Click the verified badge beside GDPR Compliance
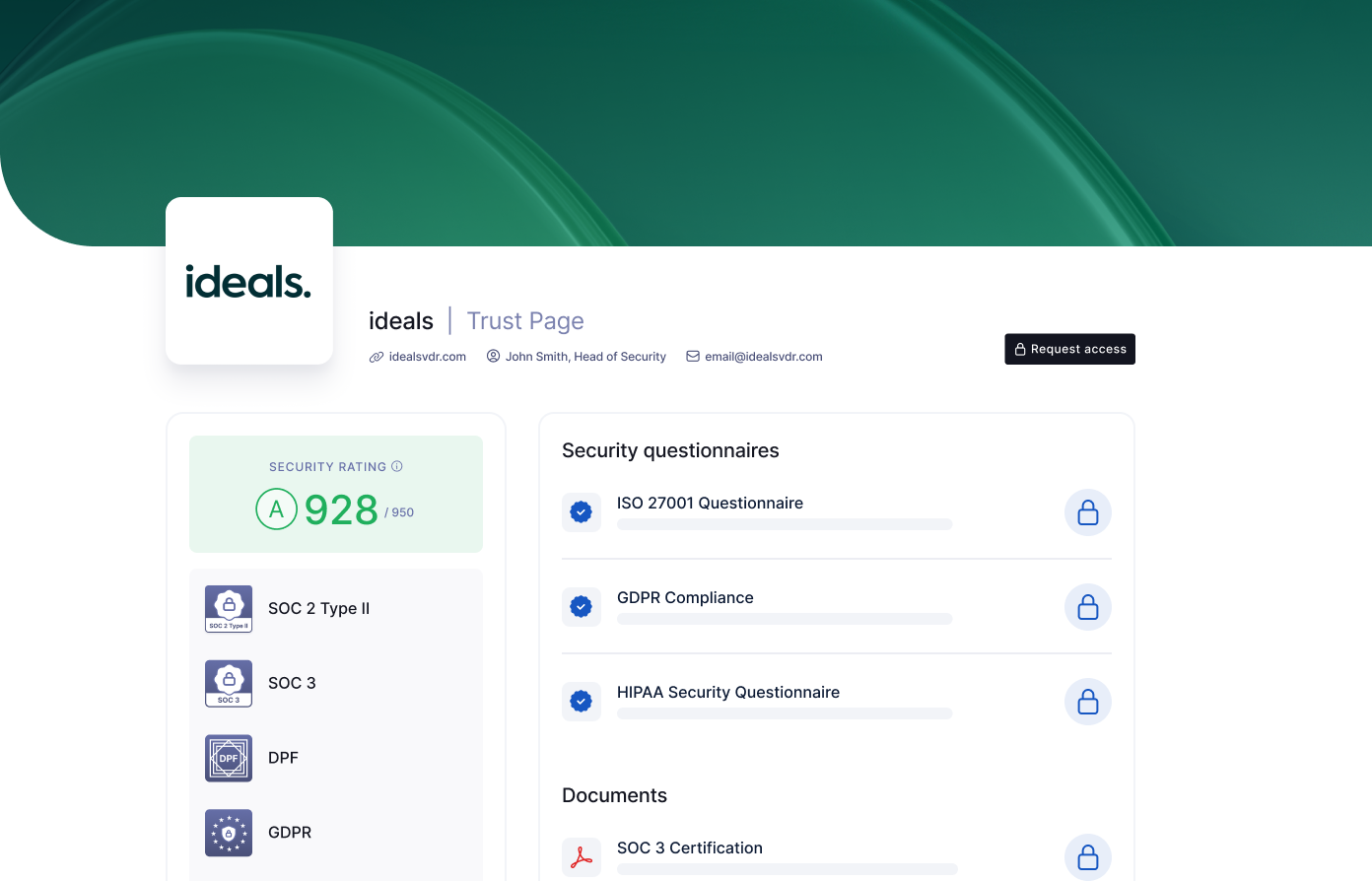 pos(582,607)
